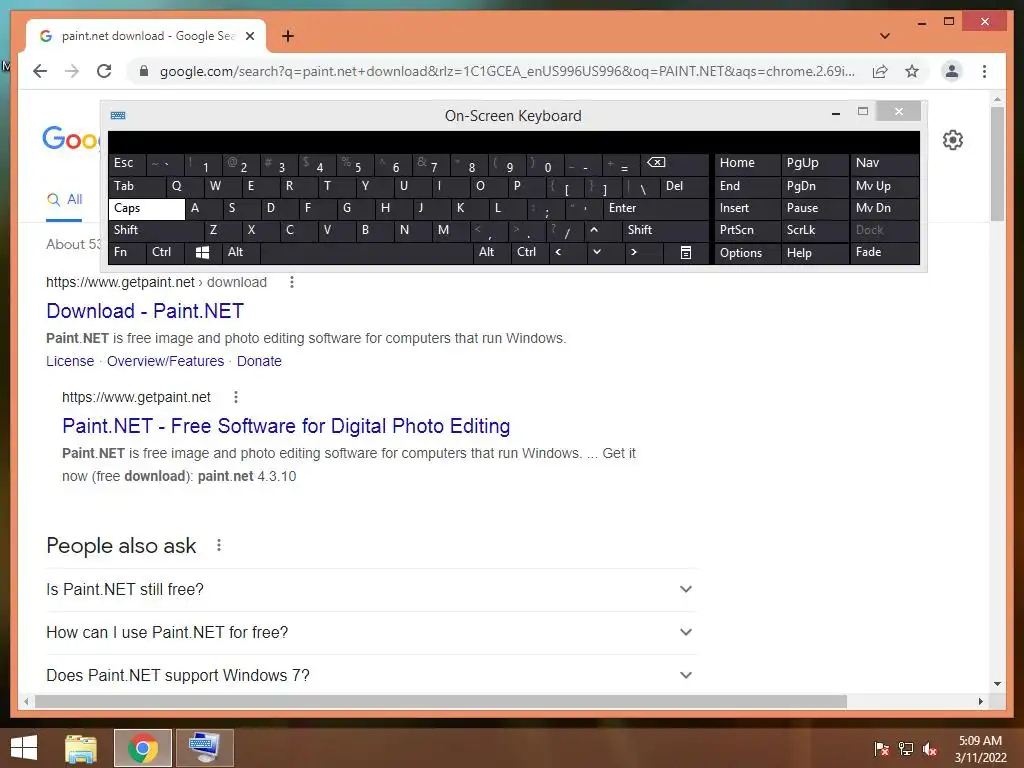Open "Paint.NET - Free Software for Digital Photo Editing"

pos(286,426)
